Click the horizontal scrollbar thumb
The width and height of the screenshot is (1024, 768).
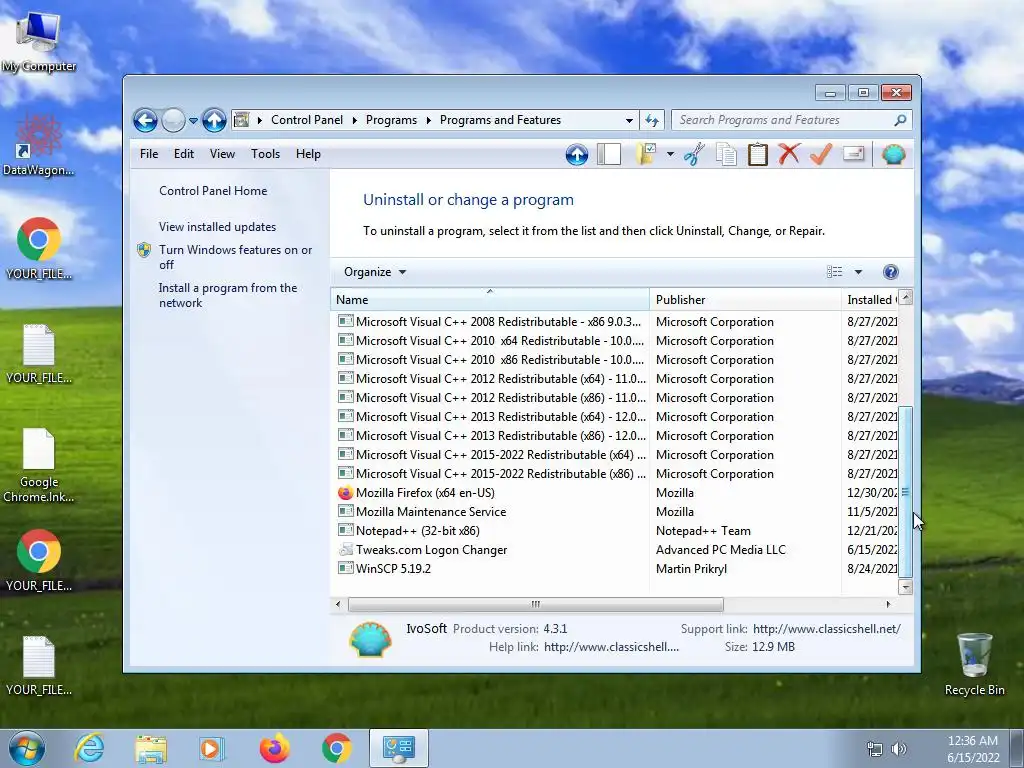tap(536, 604)
